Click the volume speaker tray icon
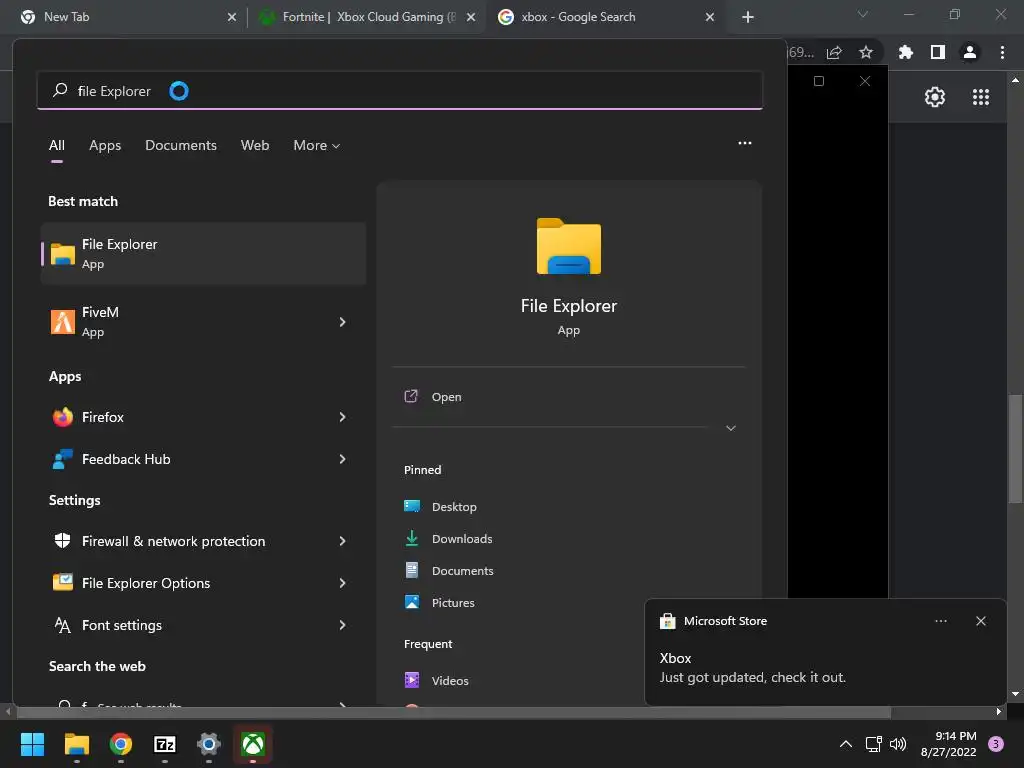The height and width of the screenshot is (768, 1024). [x=898, y=744]
